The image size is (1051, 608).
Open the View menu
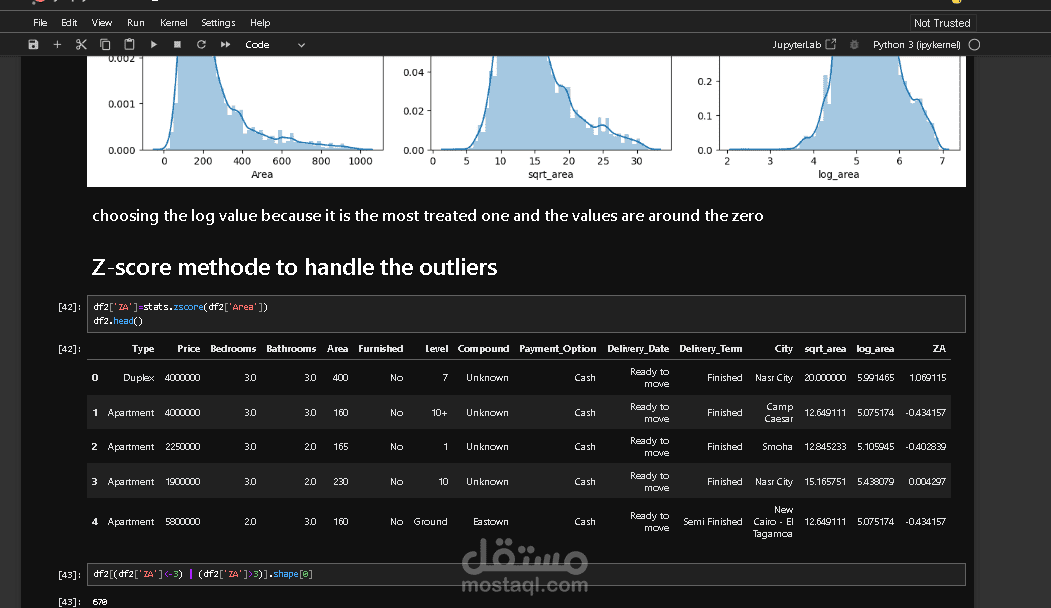[102, 23]
